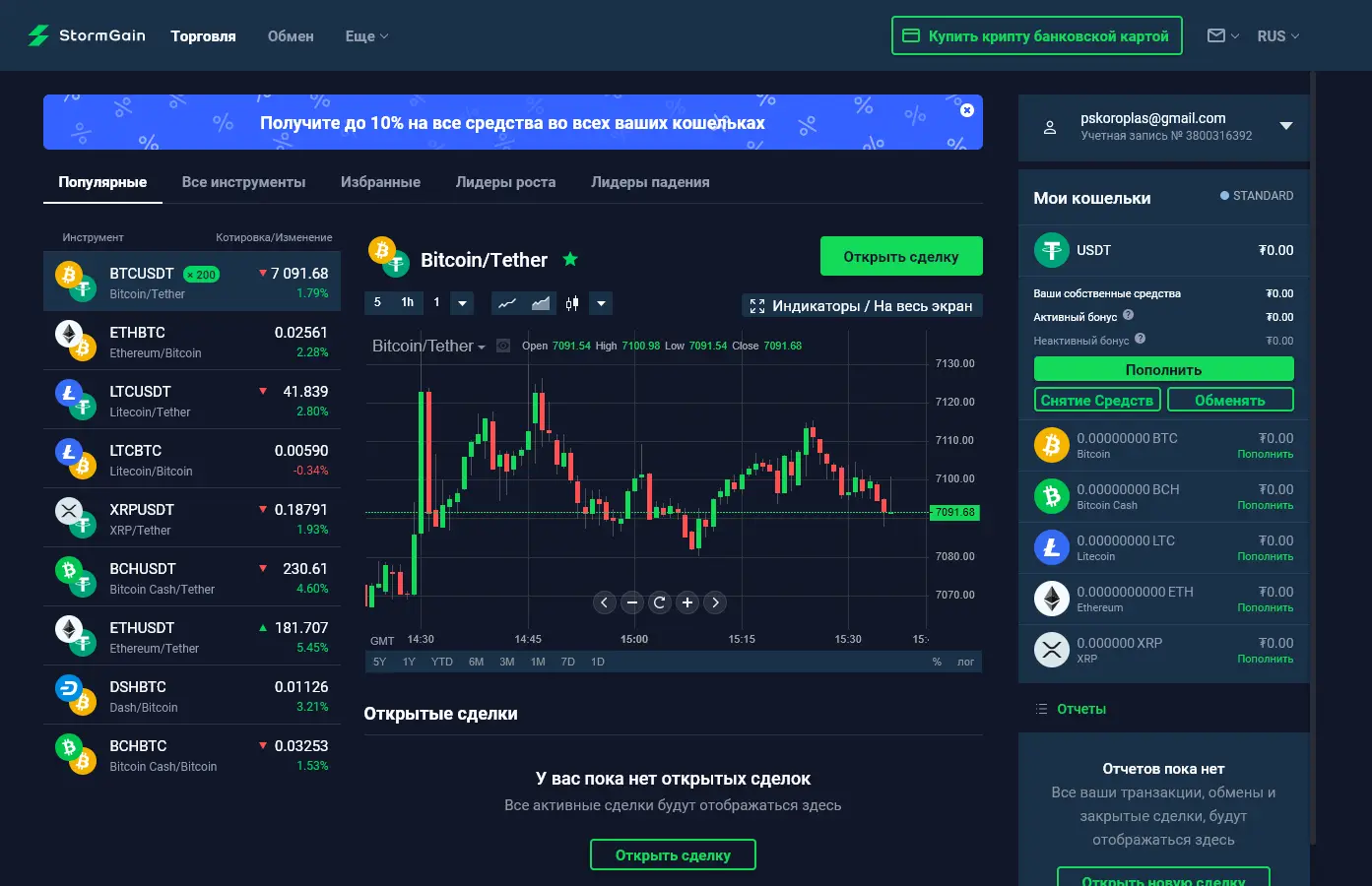Set chart range to 5Y
The width and height of the screenshot is (1372, 886).
pos(379,662)
